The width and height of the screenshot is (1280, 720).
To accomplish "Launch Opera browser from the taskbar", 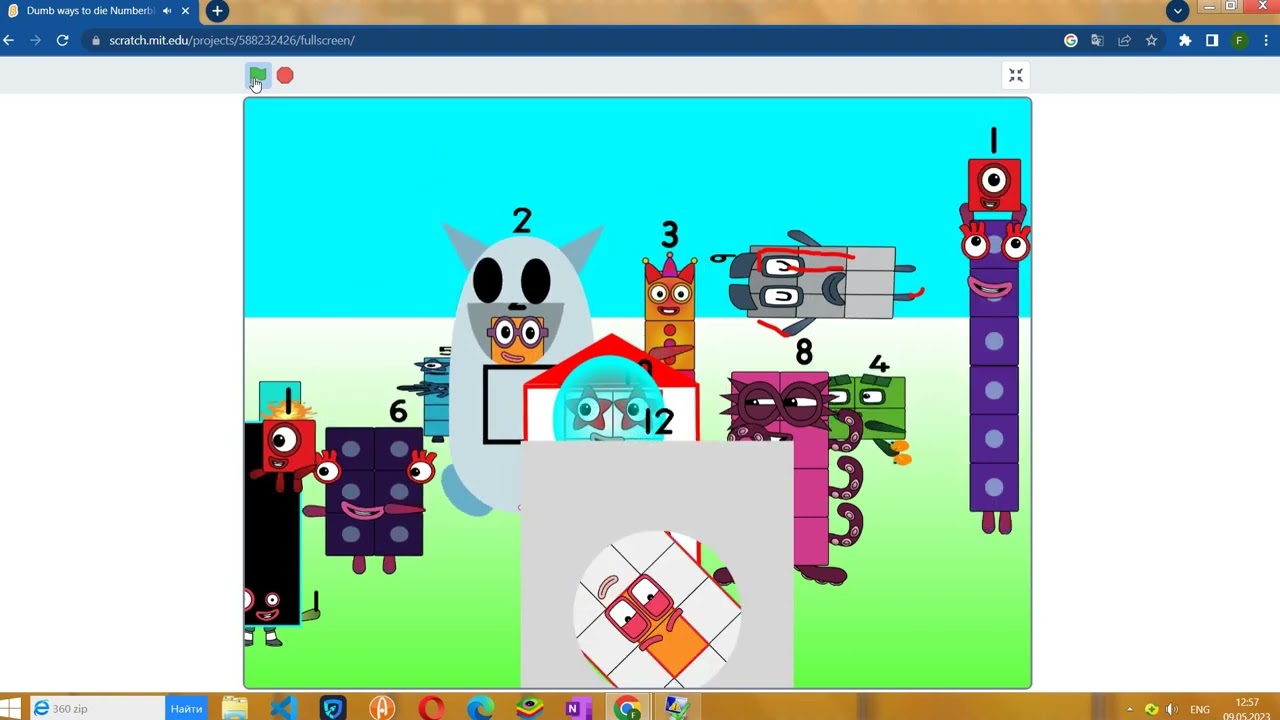I will pyautogui.click(x=431, y=708).
